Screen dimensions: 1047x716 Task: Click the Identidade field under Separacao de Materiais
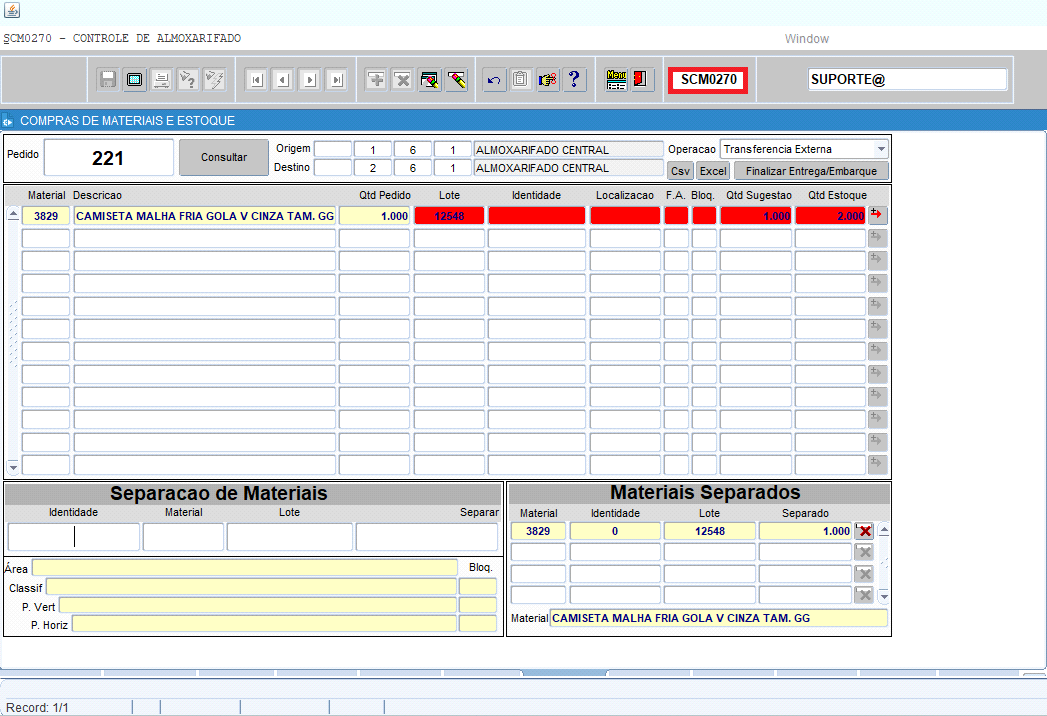tap(73, 537)
